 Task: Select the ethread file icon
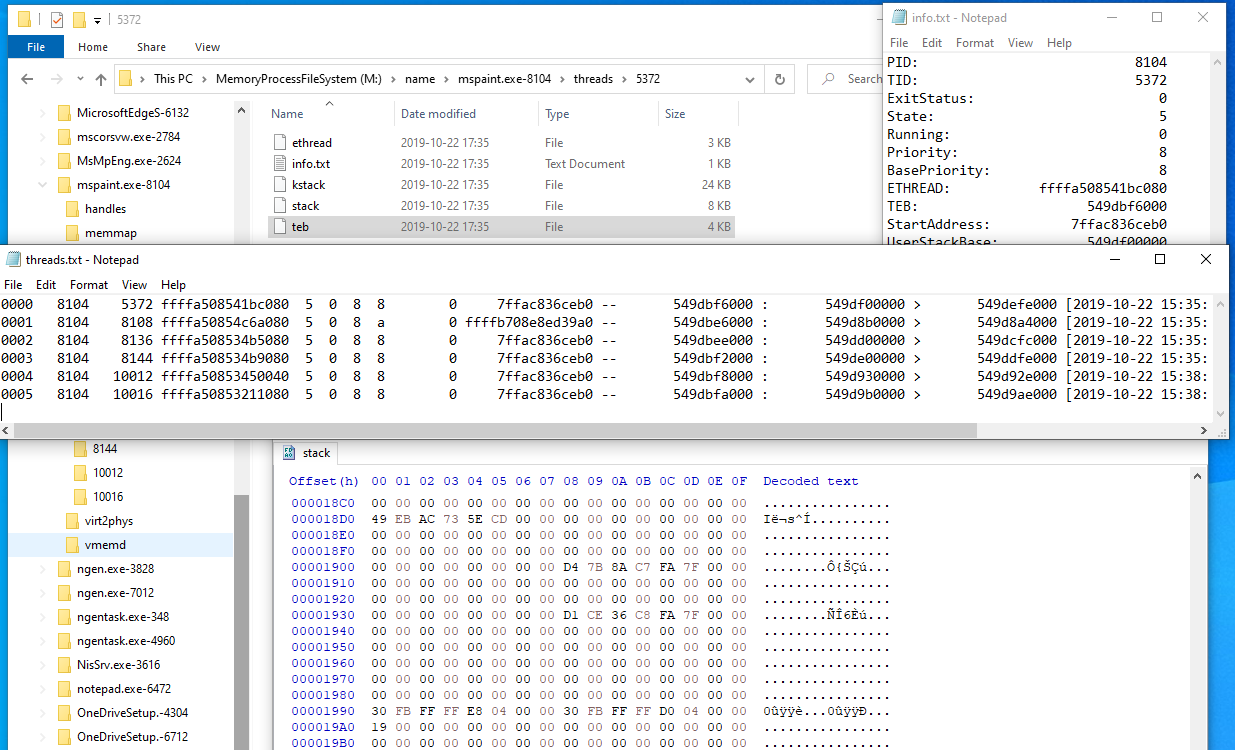tap(280, 142)
